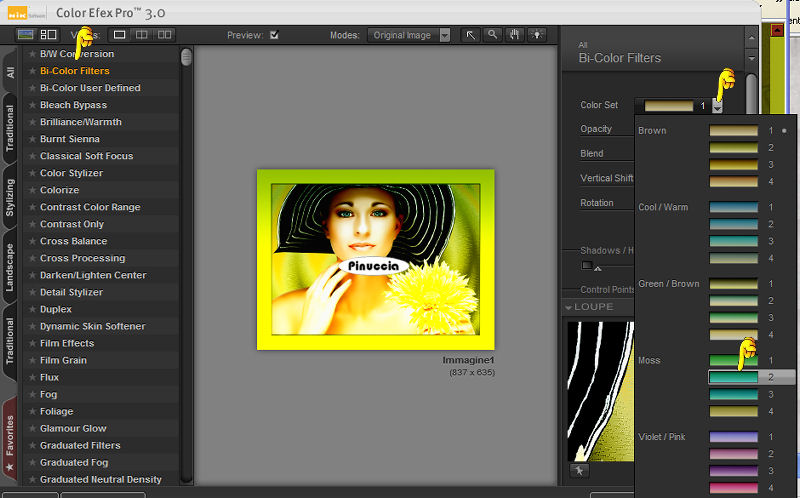Star the B/W Conversion filter

coord(32,54)
